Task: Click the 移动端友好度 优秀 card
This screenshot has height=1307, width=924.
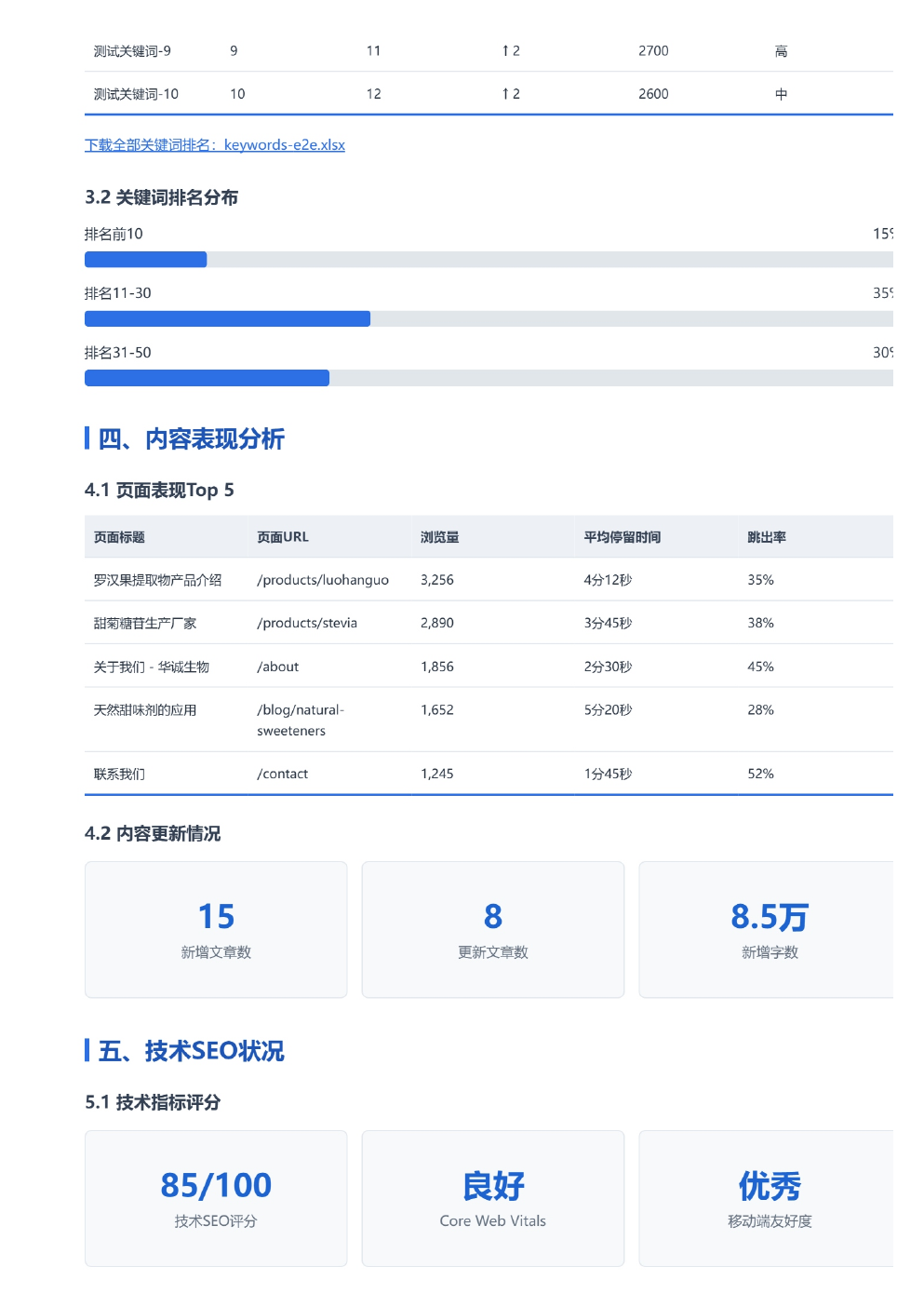Action: [767, 1198]
